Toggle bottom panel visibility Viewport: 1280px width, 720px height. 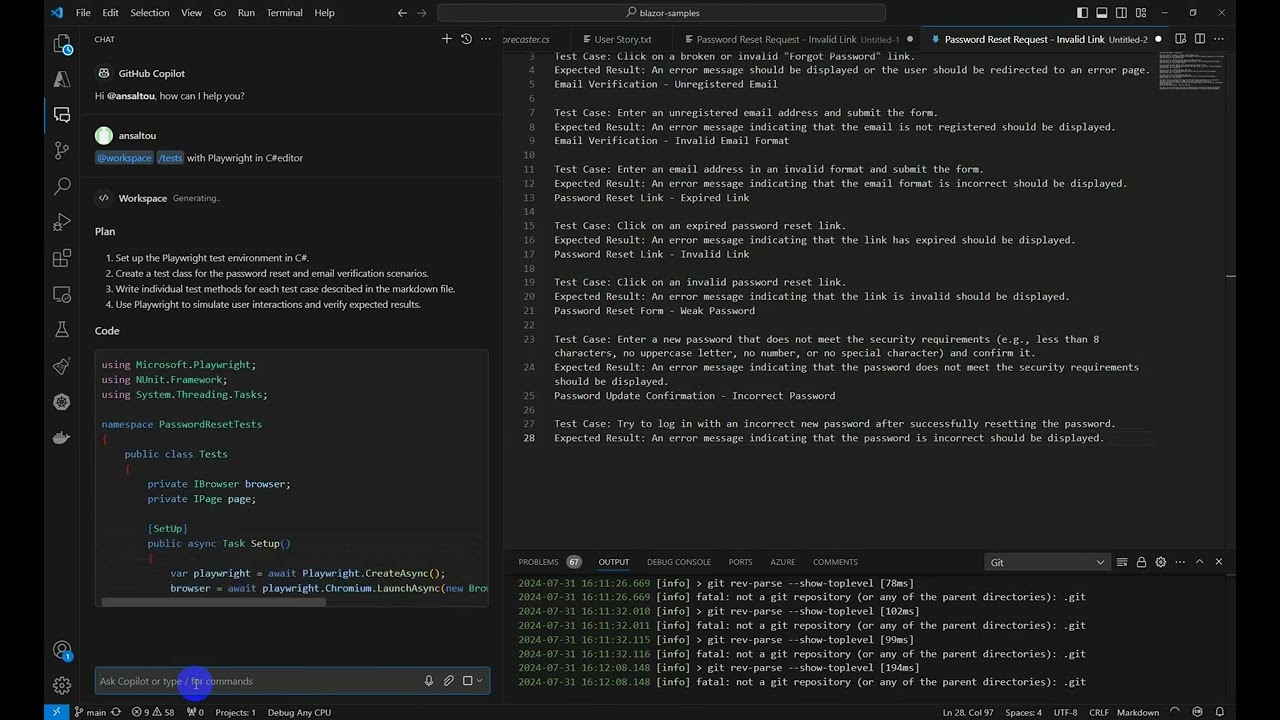coord(1102,13)
